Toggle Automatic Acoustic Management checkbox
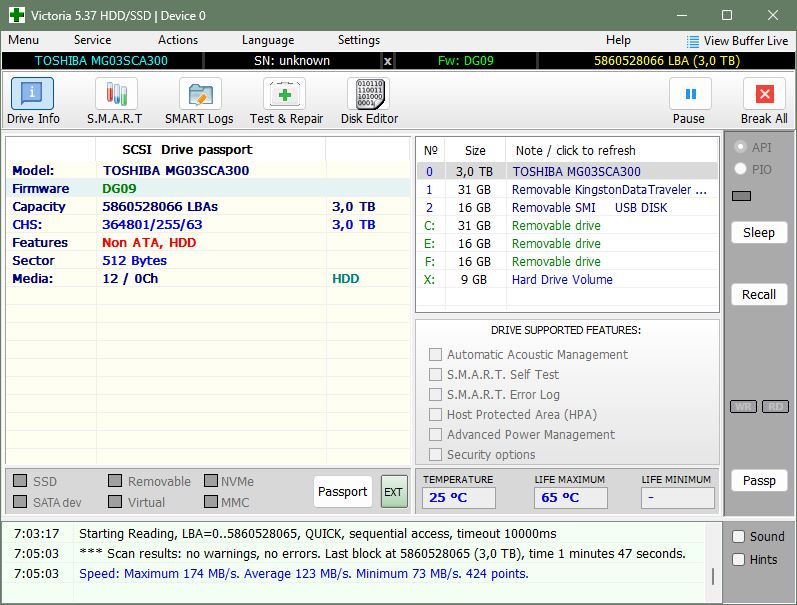Image resolution: width=797 pixels, height=605 pixels. click(x=435, y=354)
